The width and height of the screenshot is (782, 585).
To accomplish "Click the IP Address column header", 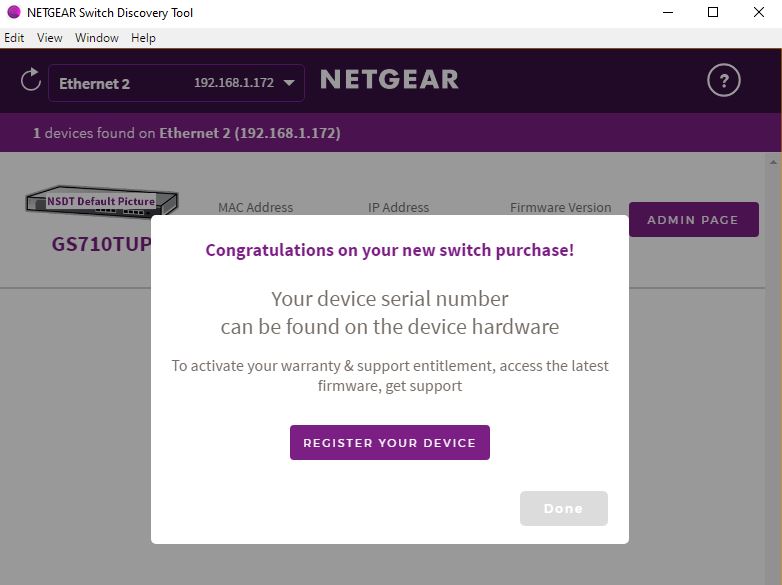I will pos(398,207).
